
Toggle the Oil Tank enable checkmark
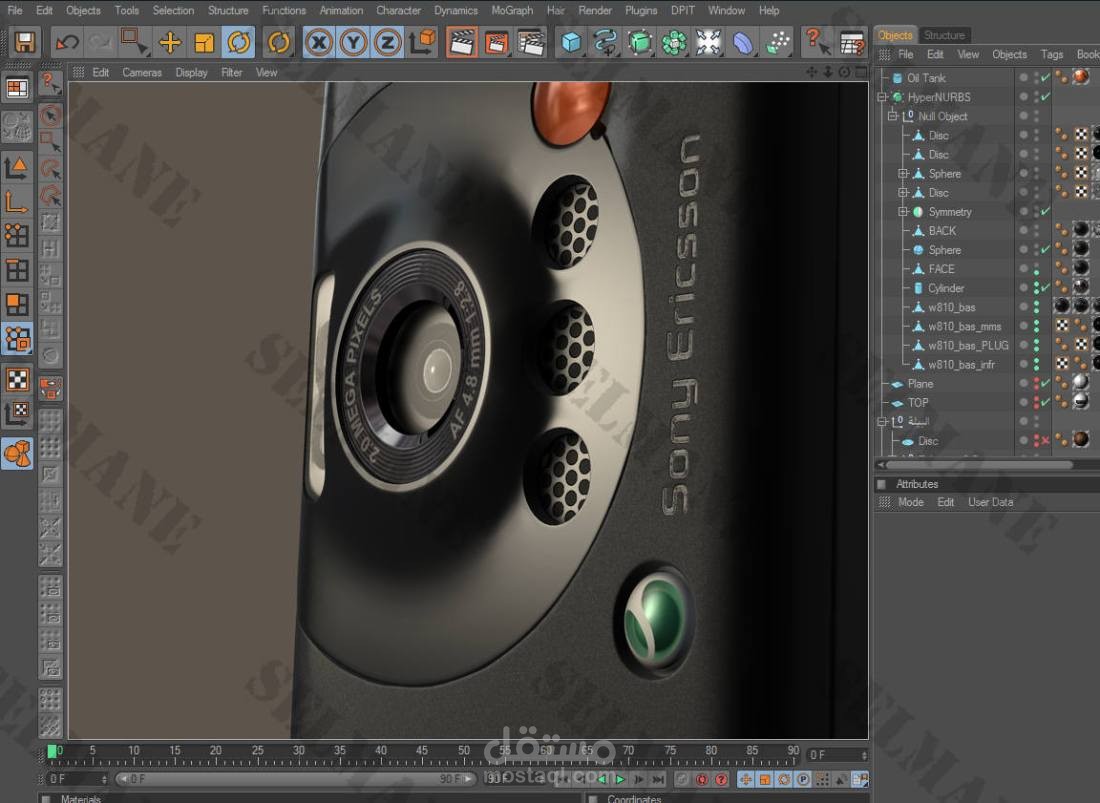[1046, 78]
